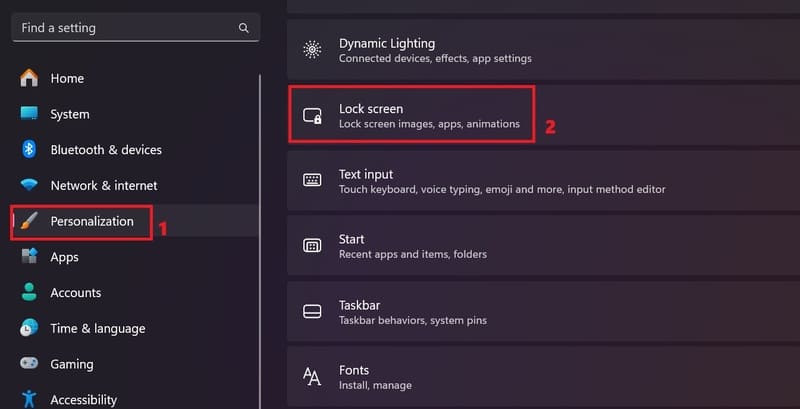Screen dimensions: 800x409
Task: Click the Network Wi-Fi icon
Action: pos(29,185)
